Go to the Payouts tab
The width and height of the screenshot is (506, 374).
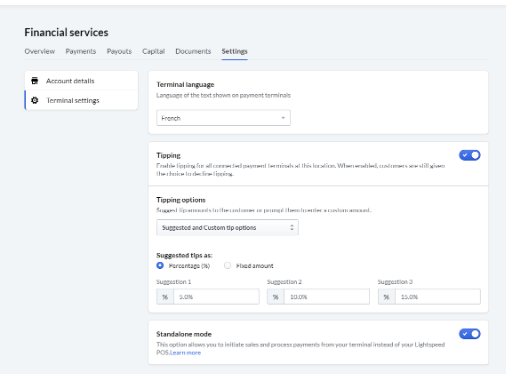(x=119, y=51)
